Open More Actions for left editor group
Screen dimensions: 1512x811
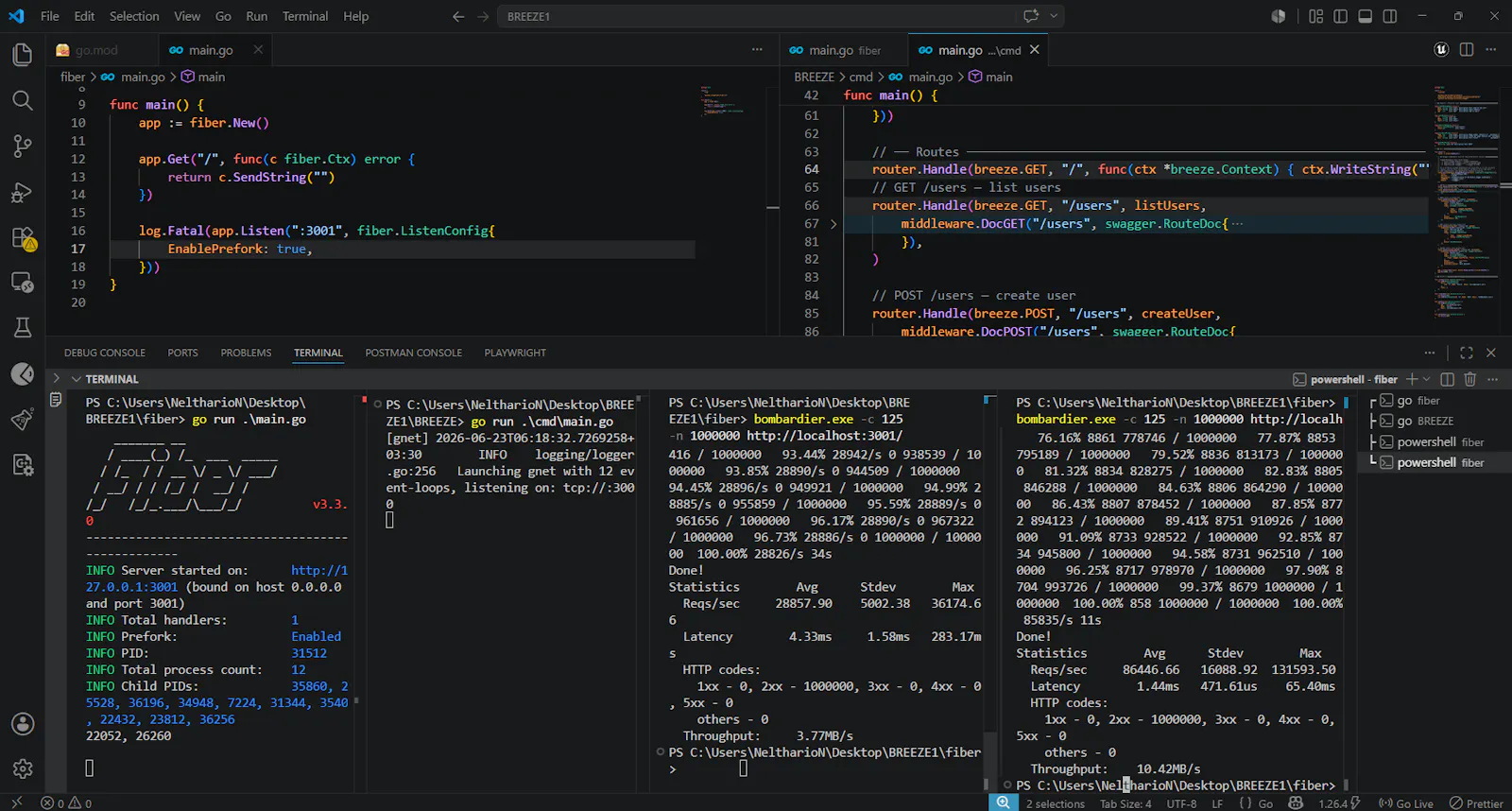point(757,50)
